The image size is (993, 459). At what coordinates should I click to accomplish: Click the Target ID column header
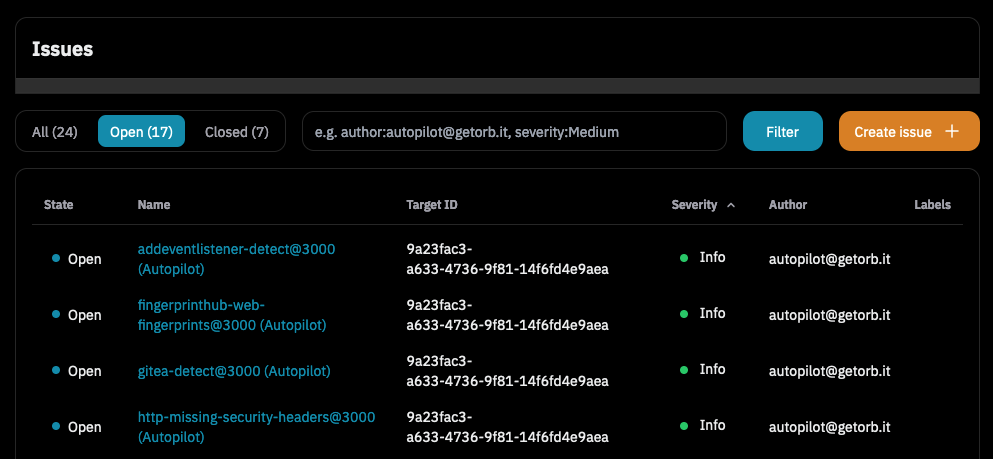coord(432,205)
